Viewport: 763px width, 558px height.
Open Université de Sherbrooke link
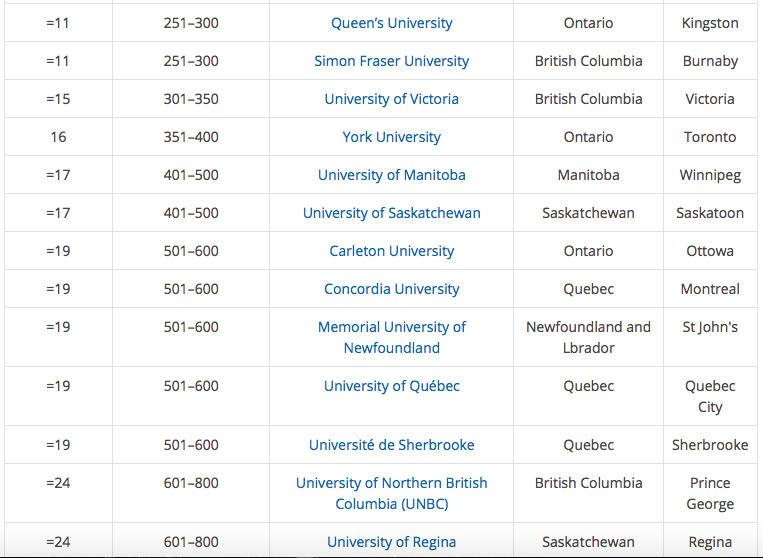click(x=391, y=445)
